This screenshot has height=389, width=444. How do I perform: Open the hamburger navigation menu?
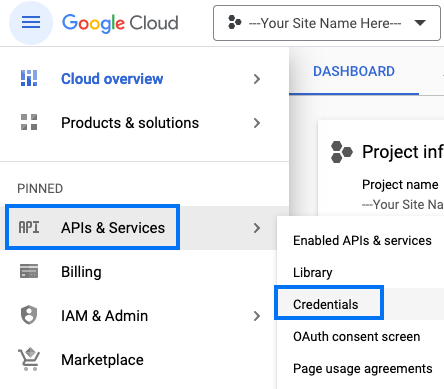31,23
